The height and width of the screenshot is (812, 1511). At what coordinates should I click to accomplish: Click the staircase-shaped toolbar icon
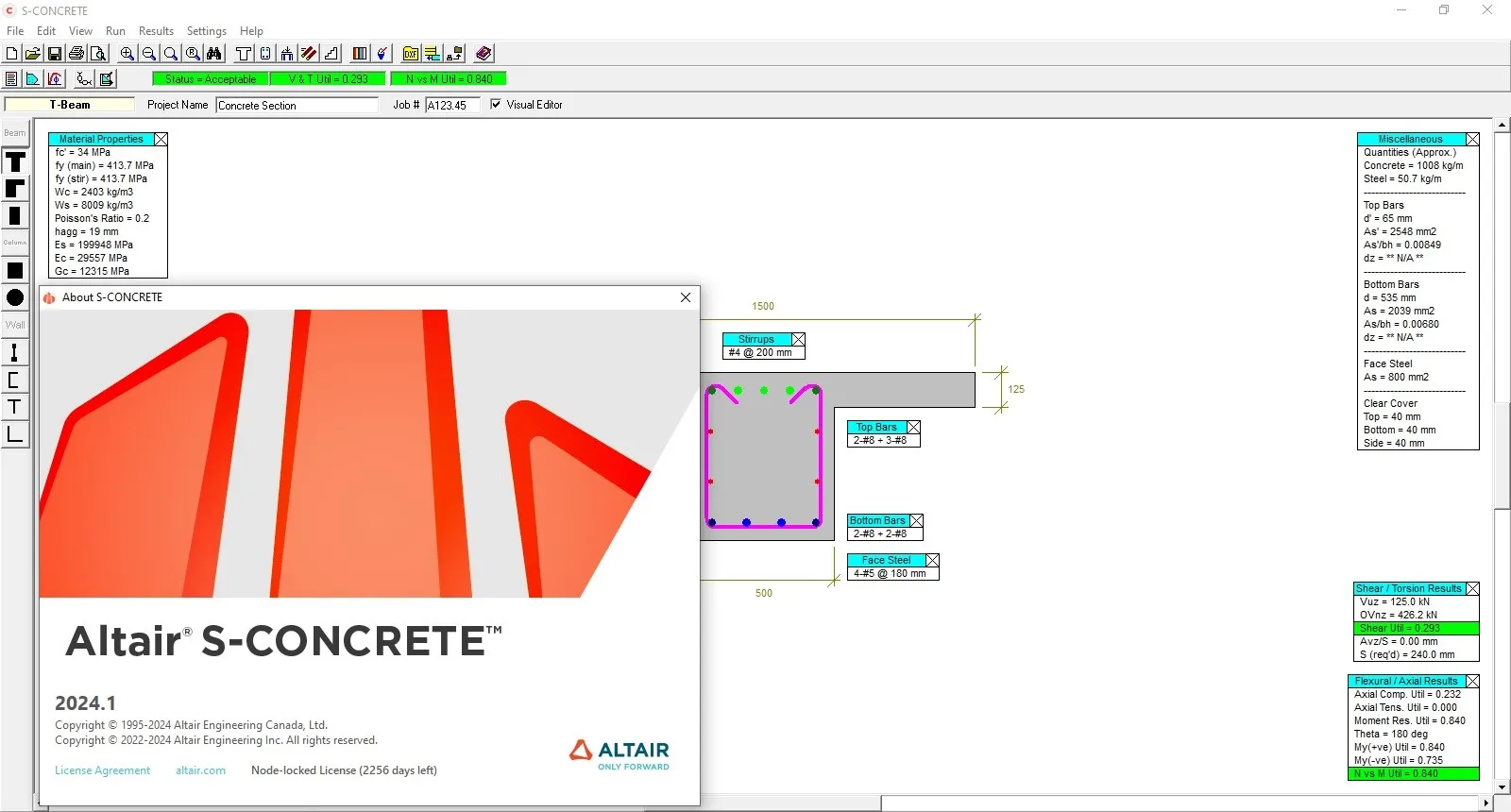tap(331, 54)
